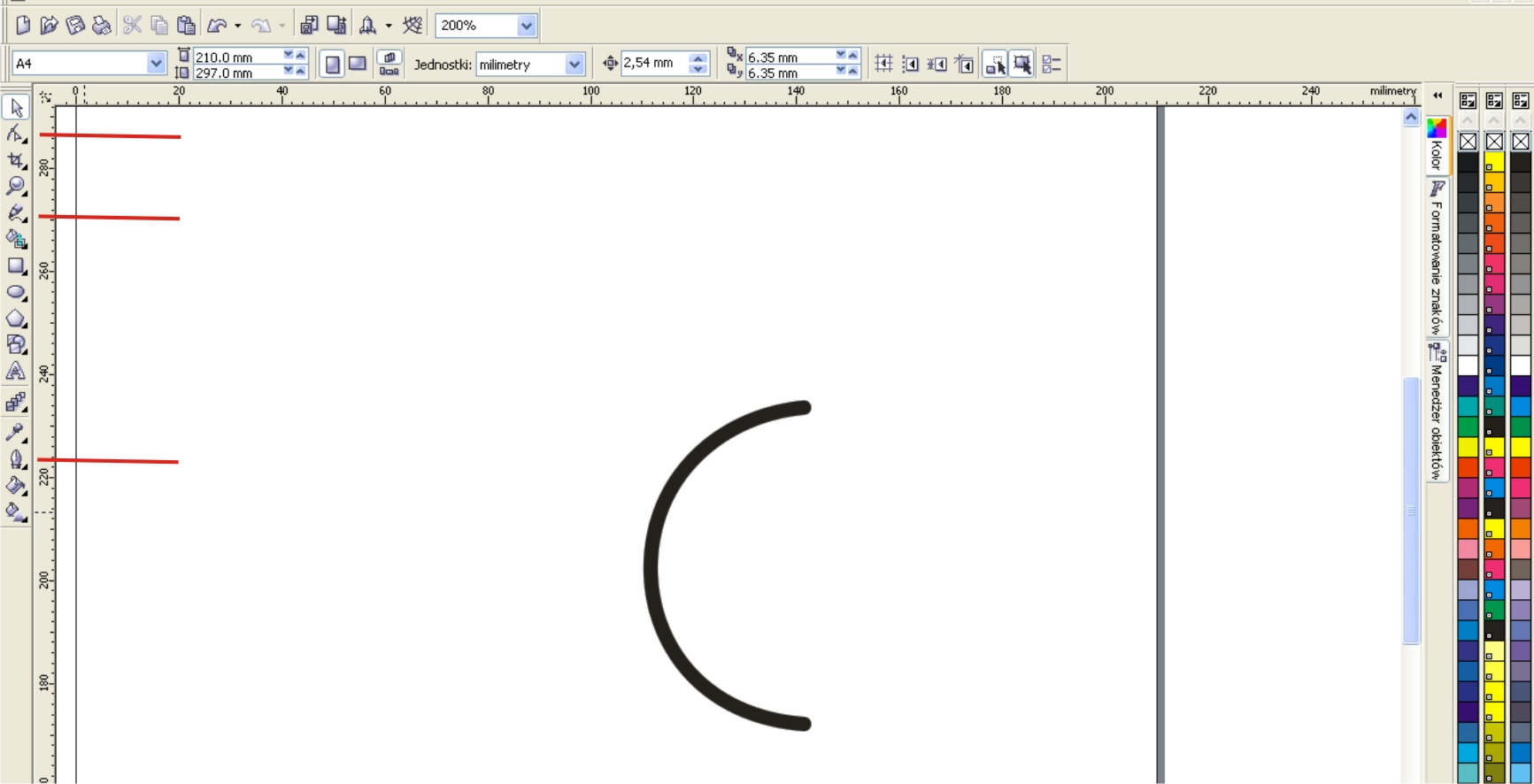Image resolution: width=1534 pixels, height=784 pixels.
Task: Switch page to landscape orientation
Action: tap(358, 64)
